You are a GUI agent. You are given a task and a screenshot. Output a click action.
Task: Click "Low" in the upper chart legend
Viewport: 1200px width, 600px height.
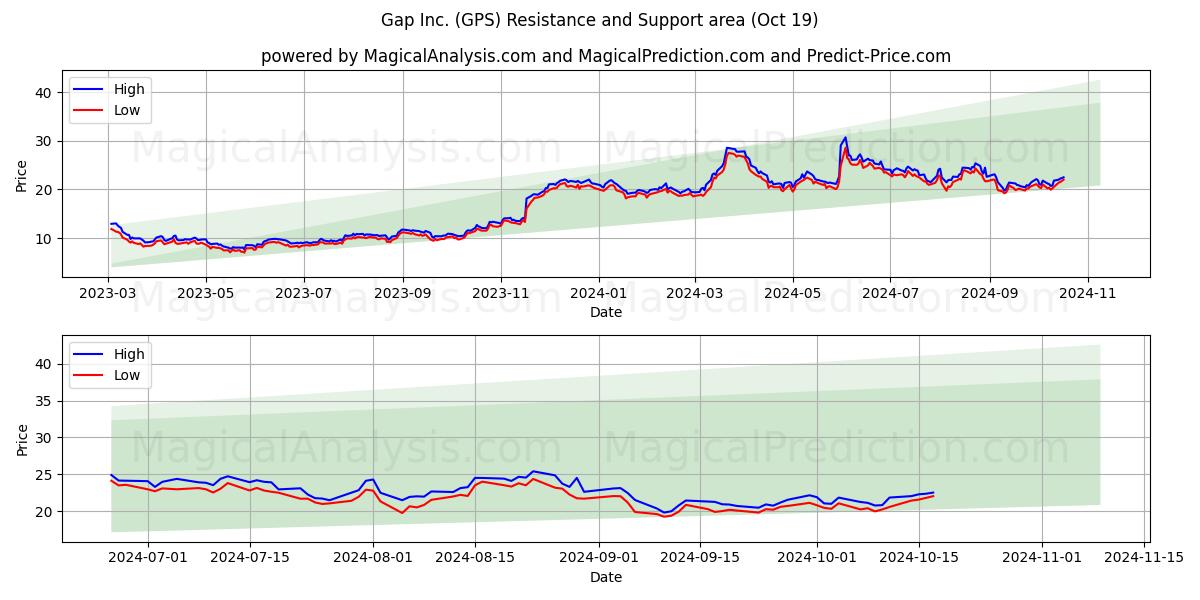(127, 110)
